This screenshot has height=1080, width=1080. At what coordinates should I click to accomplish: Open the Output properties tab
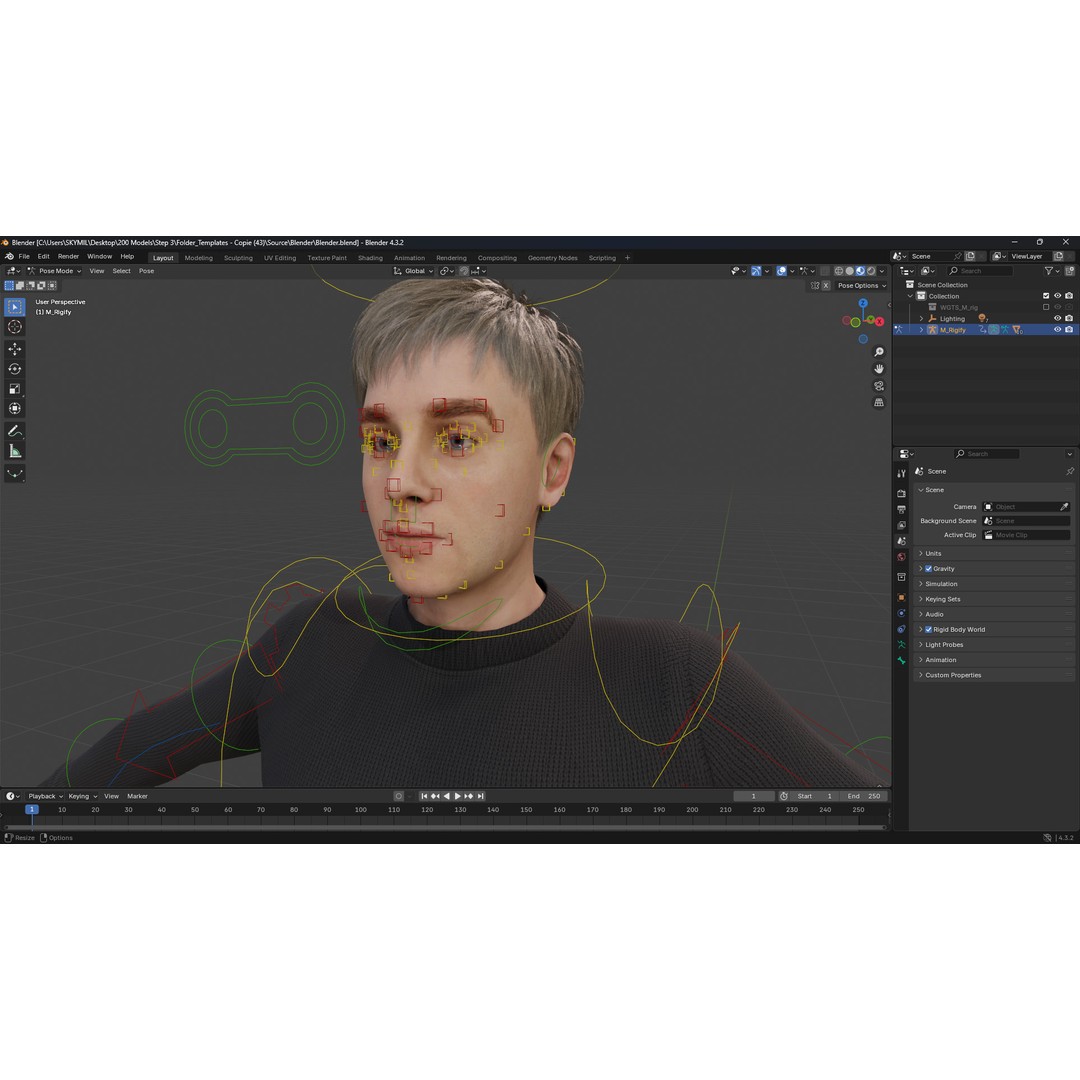point(901,510)
